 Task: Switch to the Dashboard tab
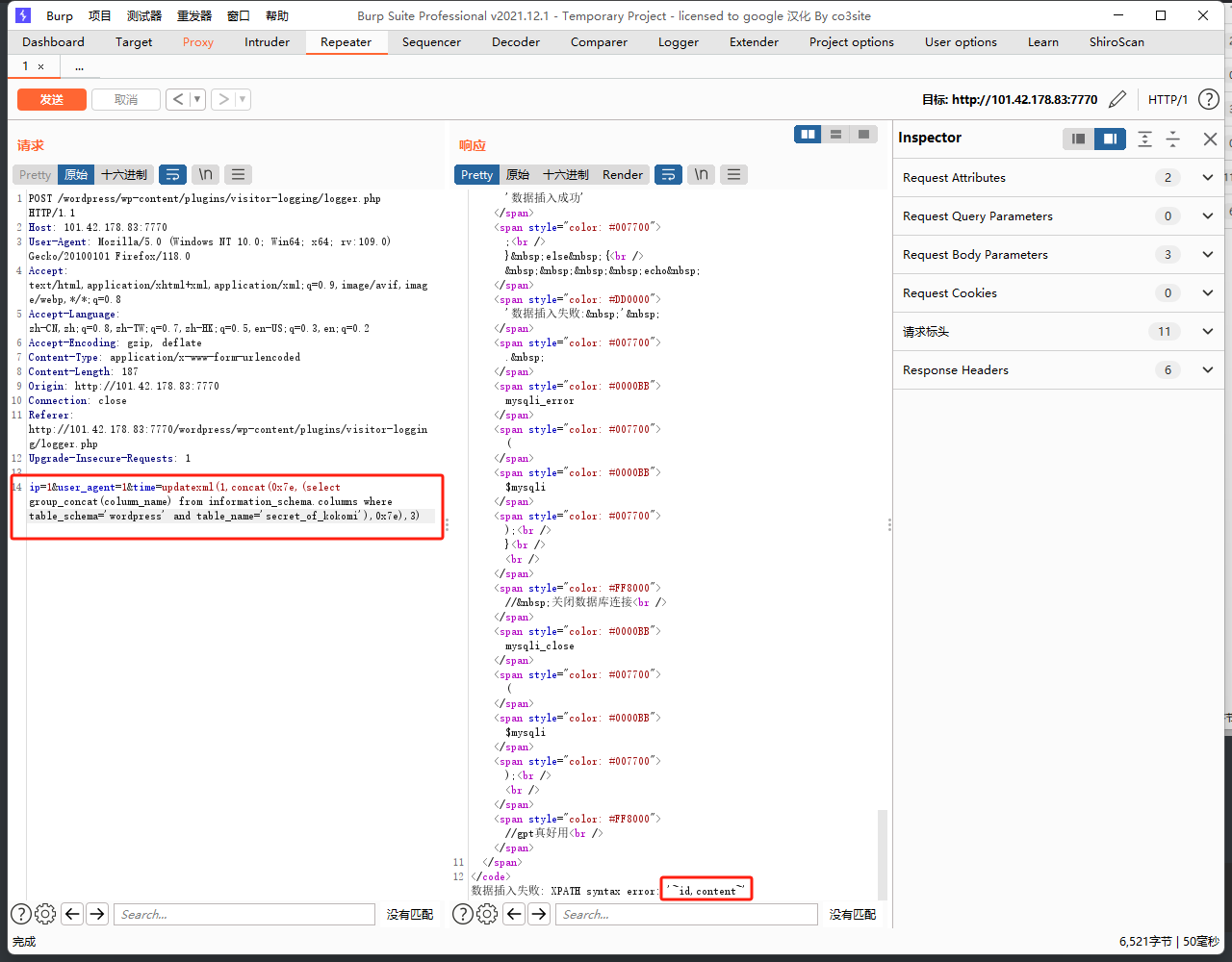(53, 41)
